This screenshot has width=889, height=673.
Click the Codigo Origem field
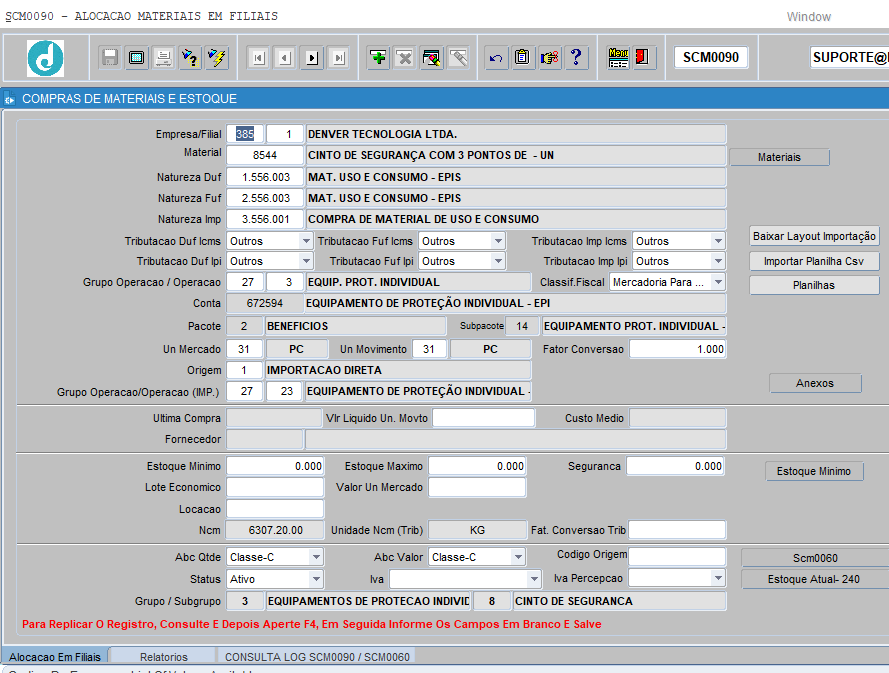[677, 557]
